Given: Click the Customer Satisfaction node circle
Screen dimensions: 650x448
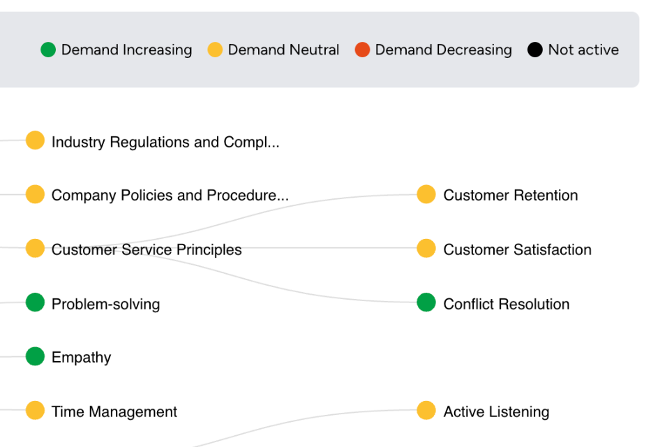Looking at the screenshot, I should click(426, 248).
